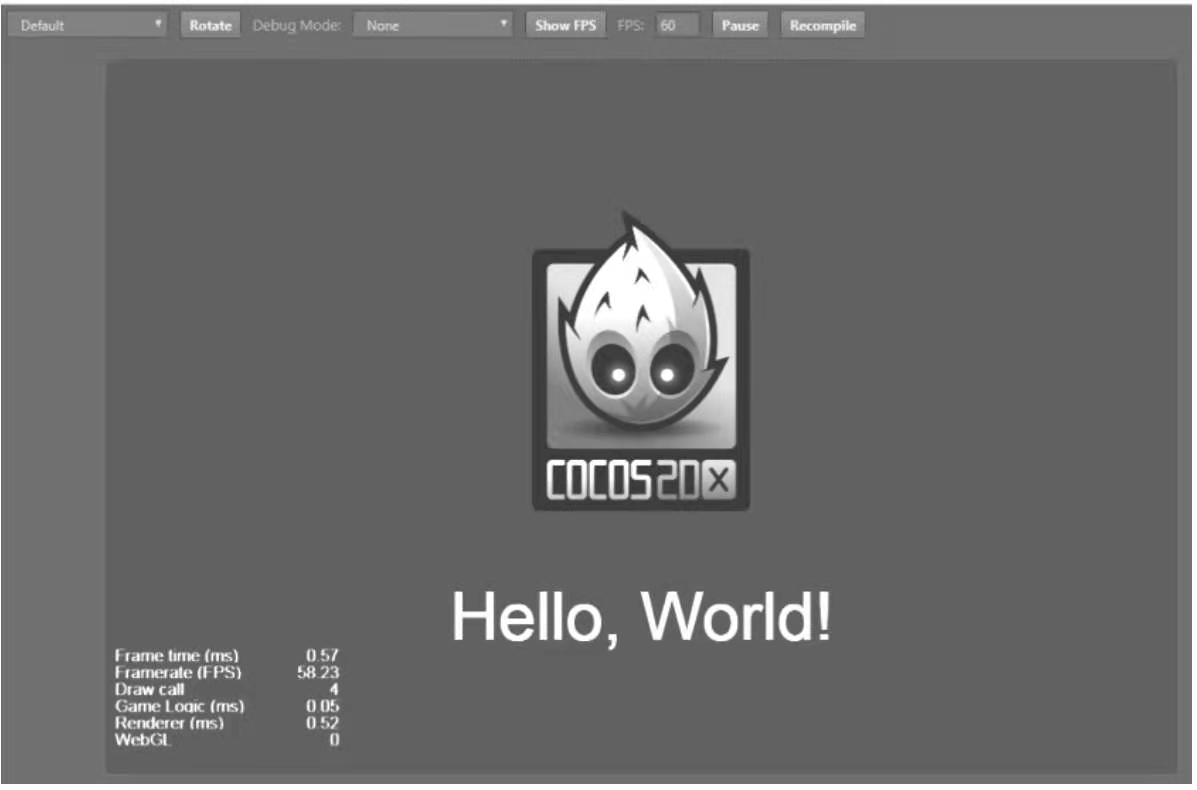Viewport: 1197px width, 790px height.
Task: Click the Framerate (FPS) stat label
Action: click(178, 672)
